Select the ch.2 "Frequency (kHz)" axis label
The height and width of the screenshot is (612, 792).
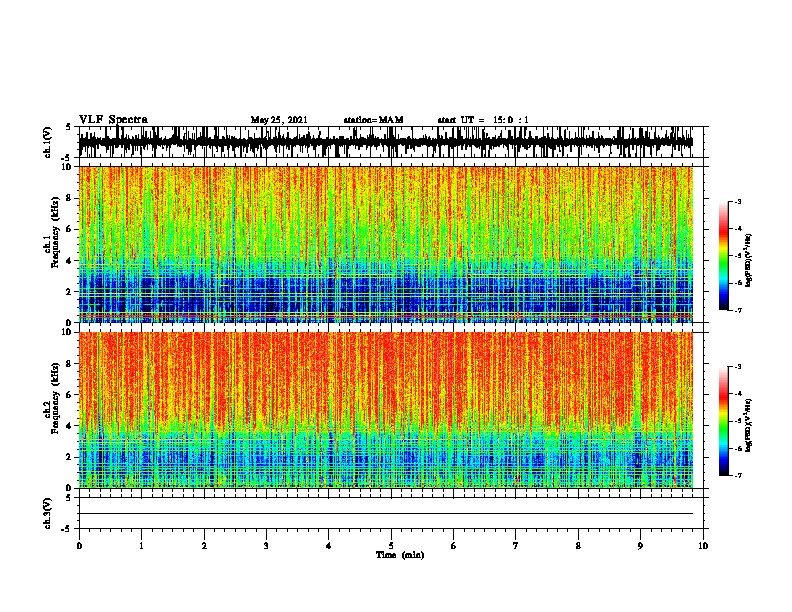pos(55,398)
